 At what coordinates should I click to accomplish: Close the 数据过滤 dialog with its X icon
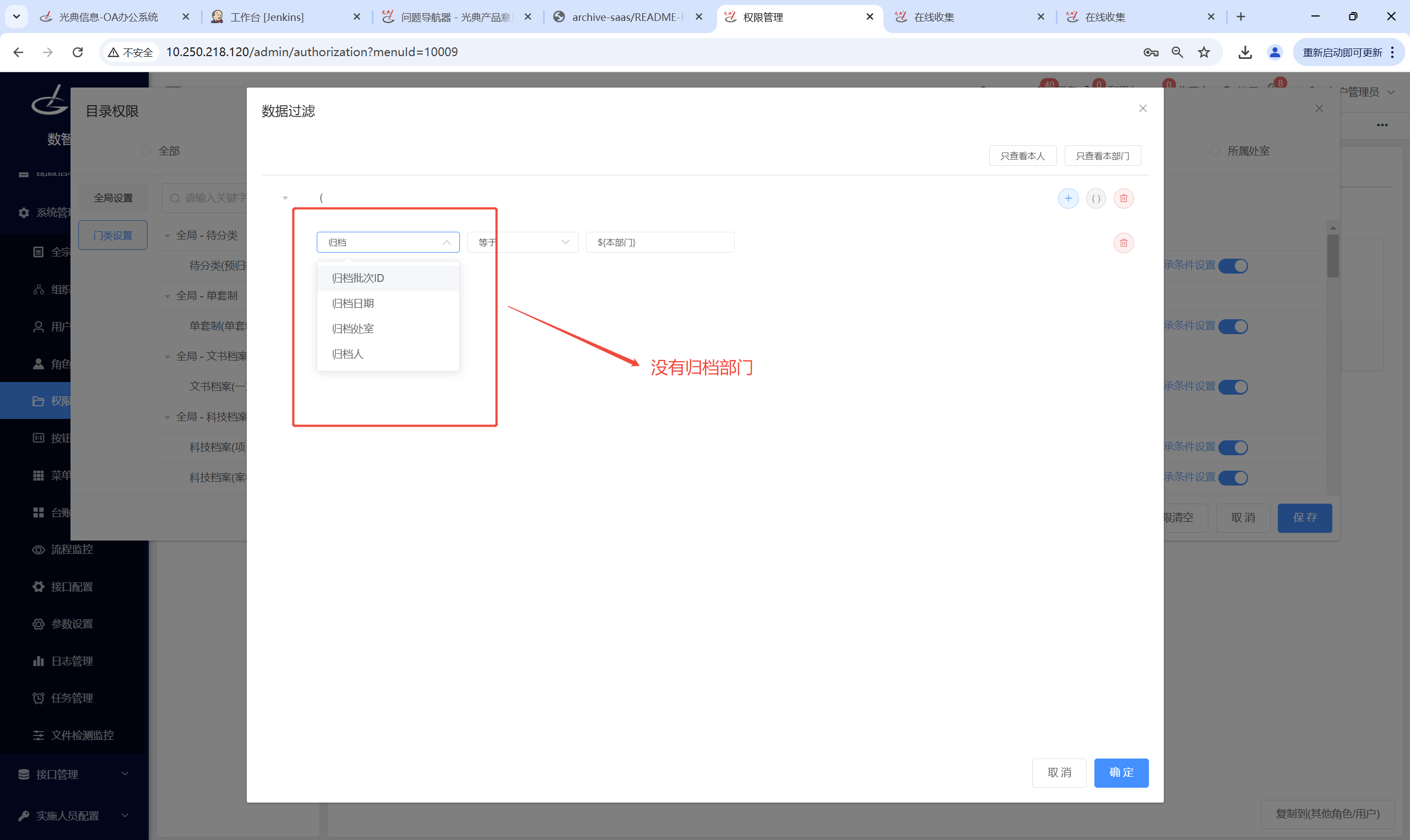(1143, 108)
